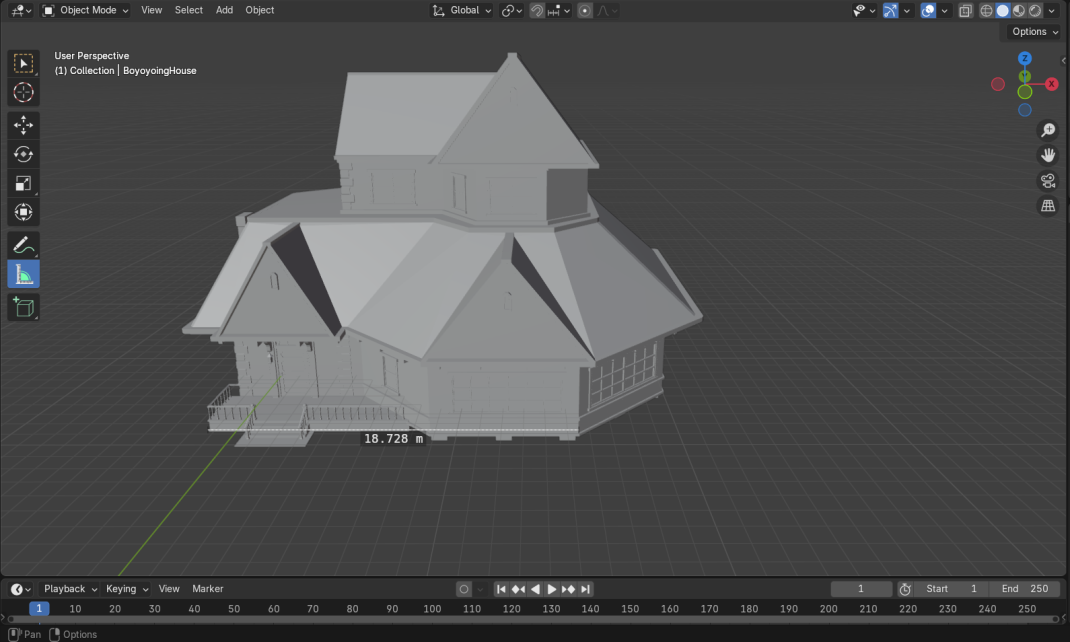Open the timeline editor type icon

[x=20, y=589]
